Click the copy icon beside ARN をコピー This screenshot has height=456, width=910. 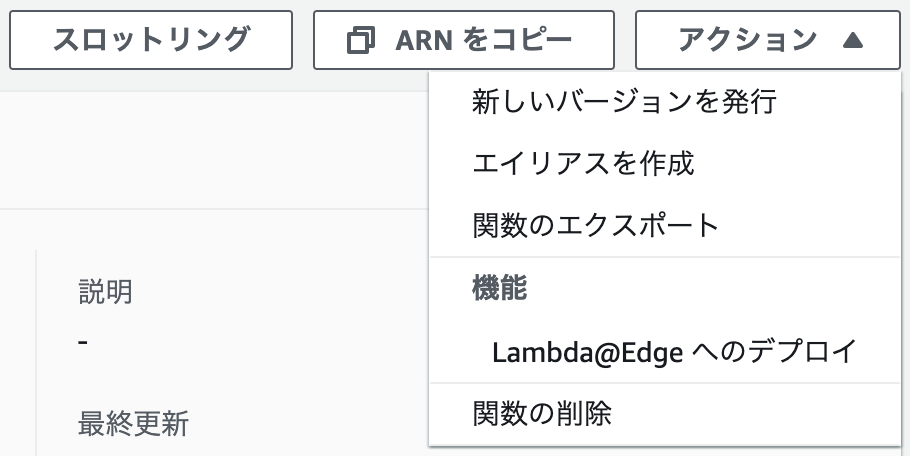(360, 41)
